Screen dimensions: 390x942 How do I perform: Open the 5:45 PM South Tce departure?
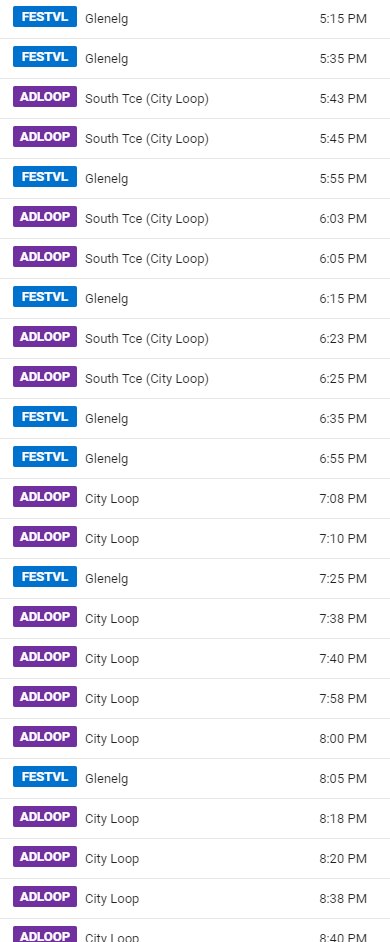[195, 139]
